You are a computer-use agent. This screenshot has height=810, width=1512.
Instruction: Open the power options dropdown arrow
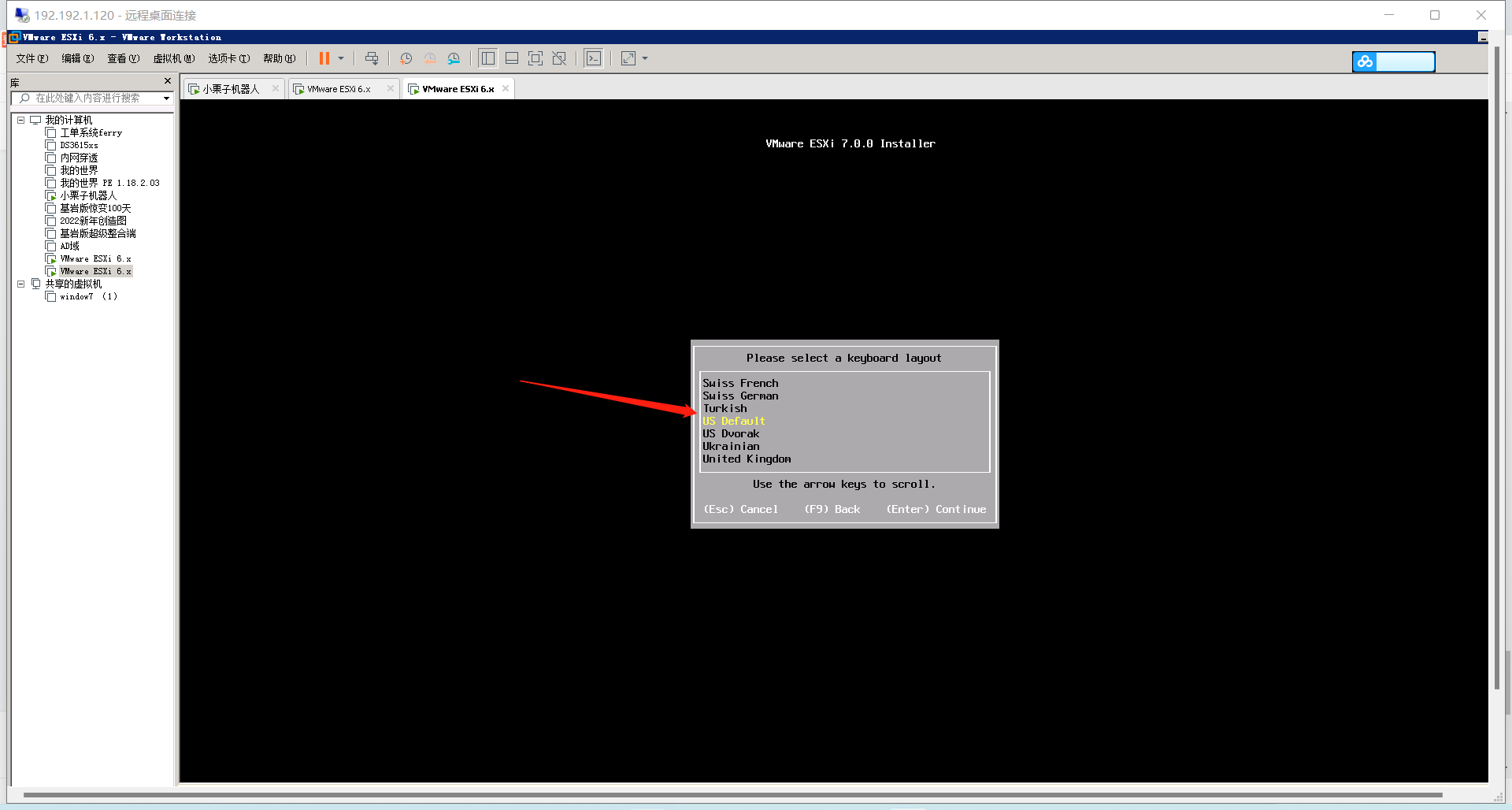coord(341,58)
